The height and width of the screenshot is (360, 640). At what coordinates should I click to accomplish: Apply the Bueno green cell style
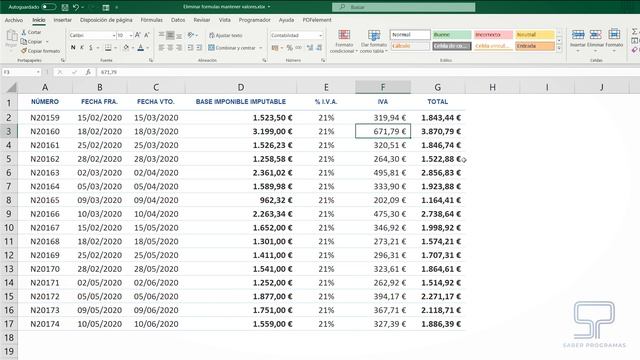coord(452,35)
